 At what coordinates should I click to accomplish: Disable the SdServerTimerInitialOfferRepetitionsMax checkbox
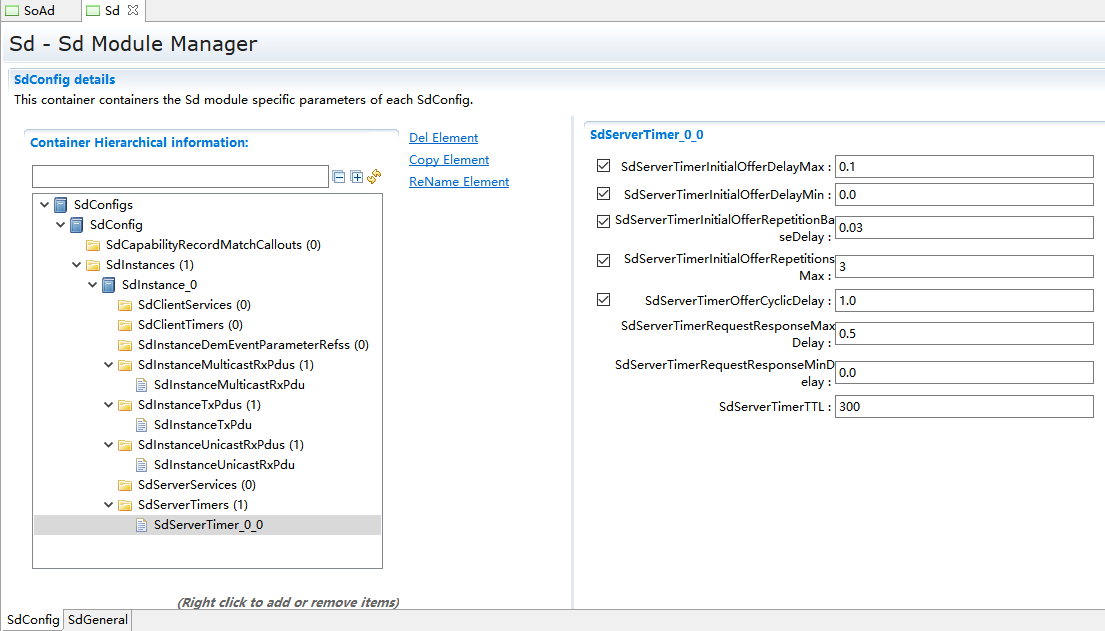point(603,261)
